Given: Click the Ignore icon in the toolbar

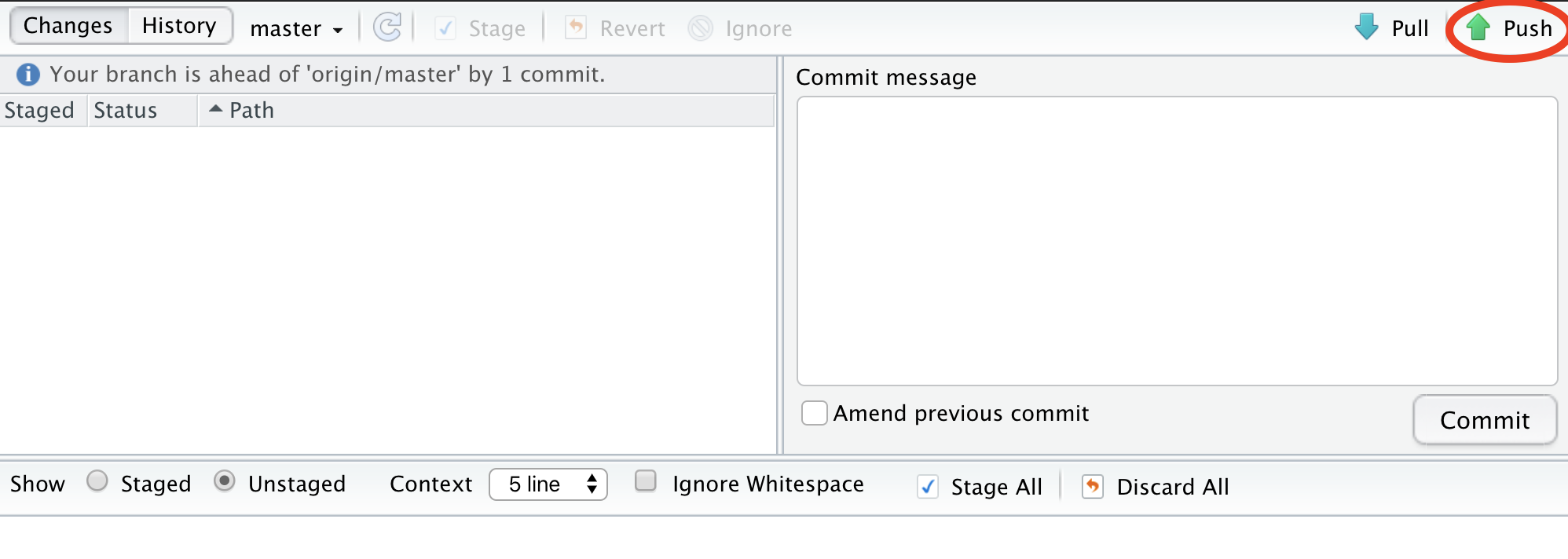Looking at the screenshot, I should (700, 28).
